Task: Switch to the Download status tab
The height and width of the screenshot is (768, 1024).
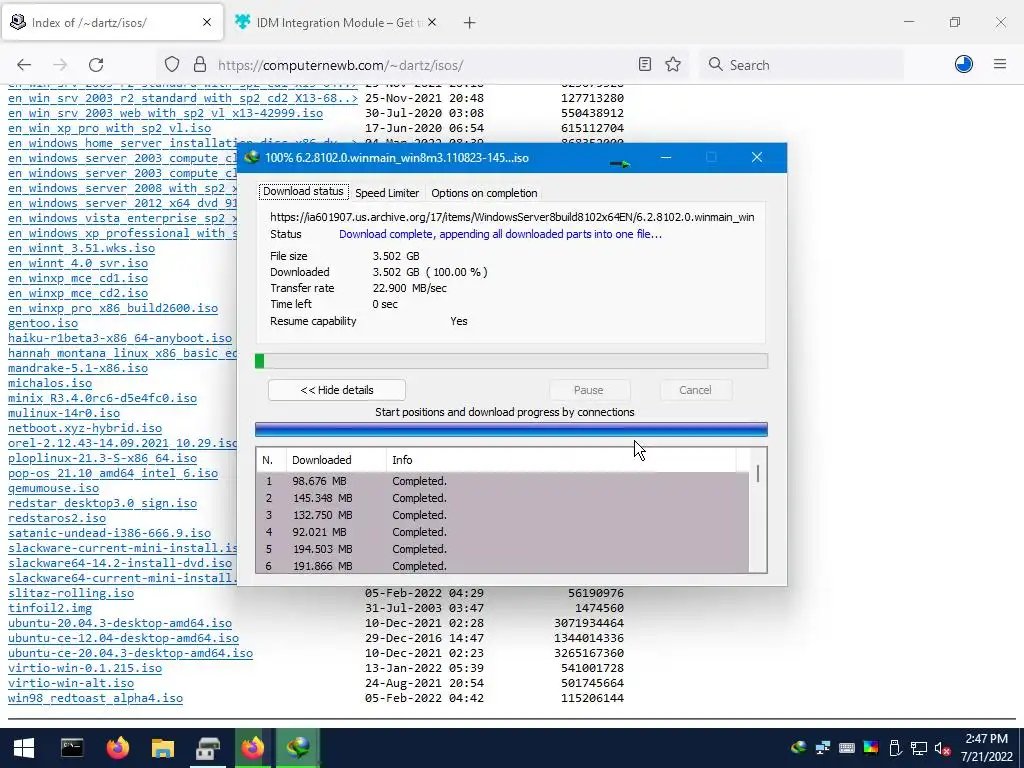Action: pos(303,191)
